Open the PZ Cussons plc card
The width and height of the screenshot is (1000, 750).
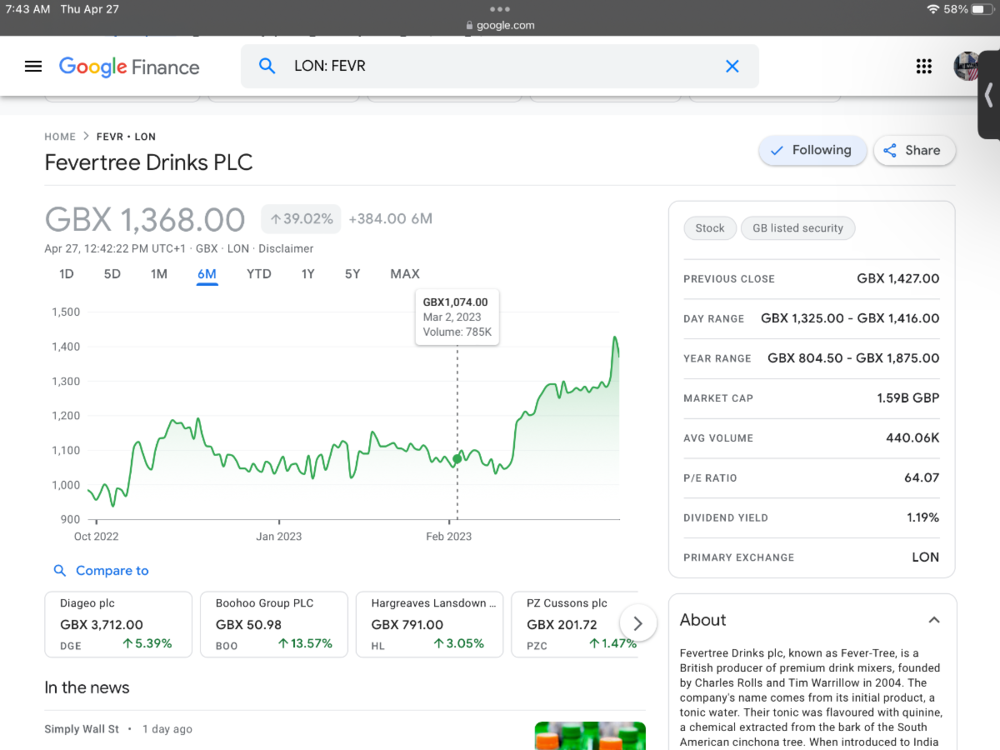click(x=575, y=624)
